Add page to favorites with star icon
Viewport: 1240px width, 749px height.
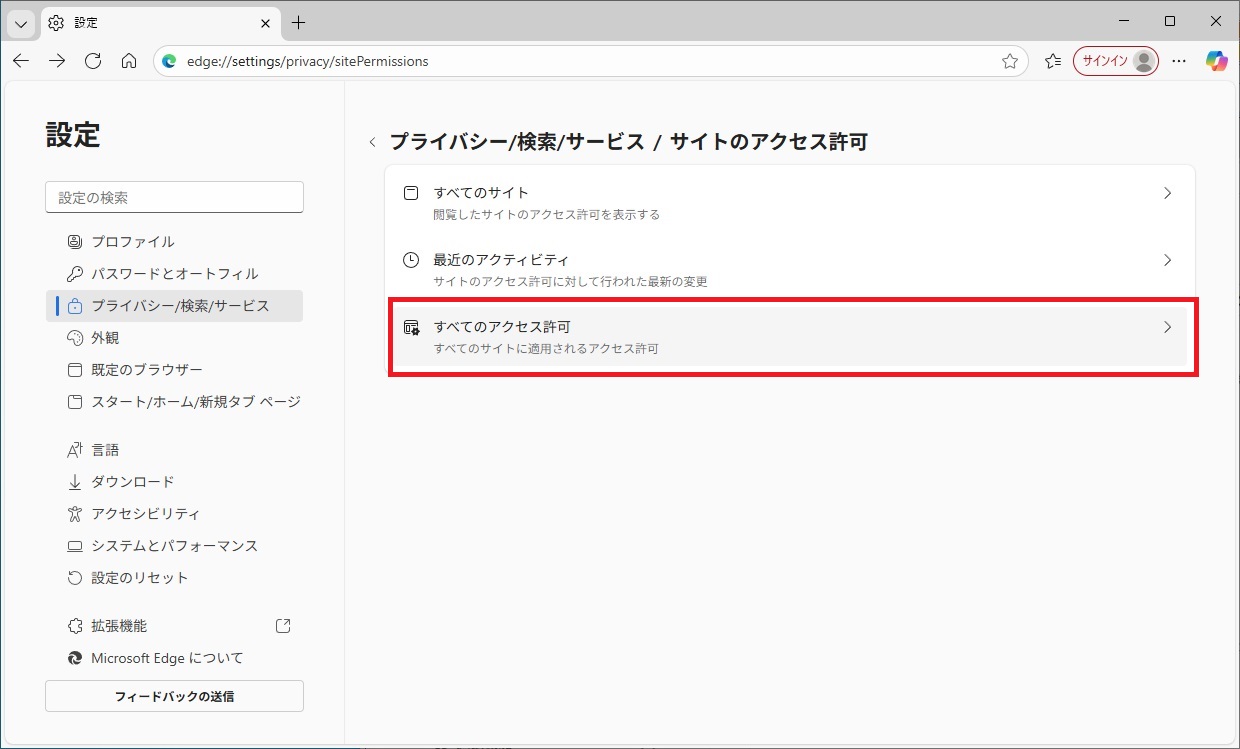(x=1010, y=61)
